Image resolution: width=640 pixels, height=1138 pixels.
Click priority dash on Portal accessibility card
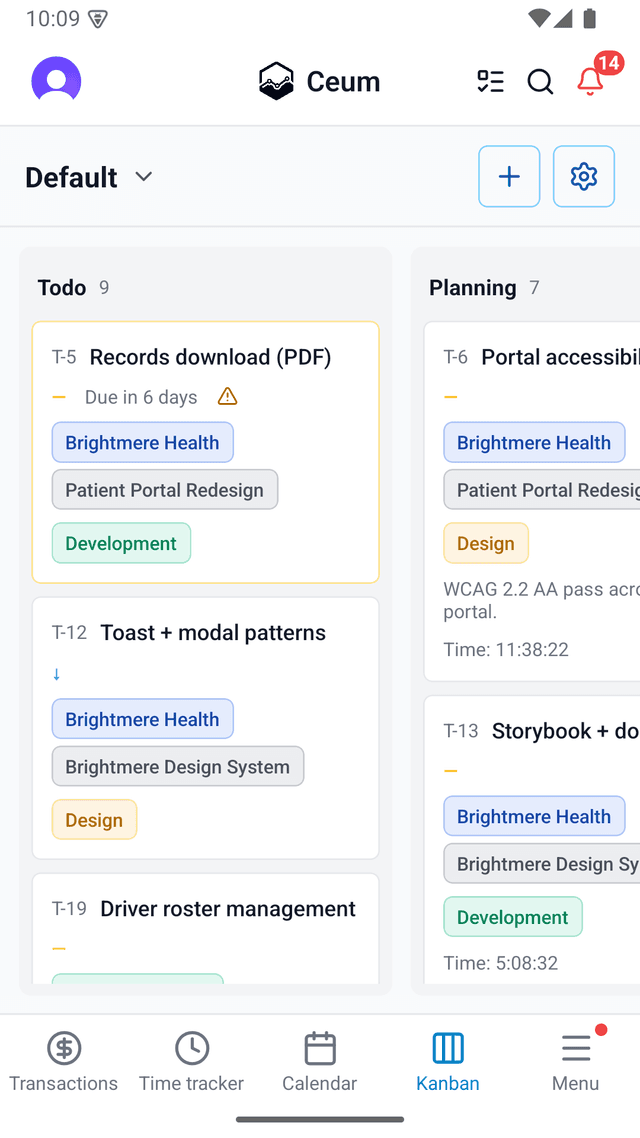(451, 397)
